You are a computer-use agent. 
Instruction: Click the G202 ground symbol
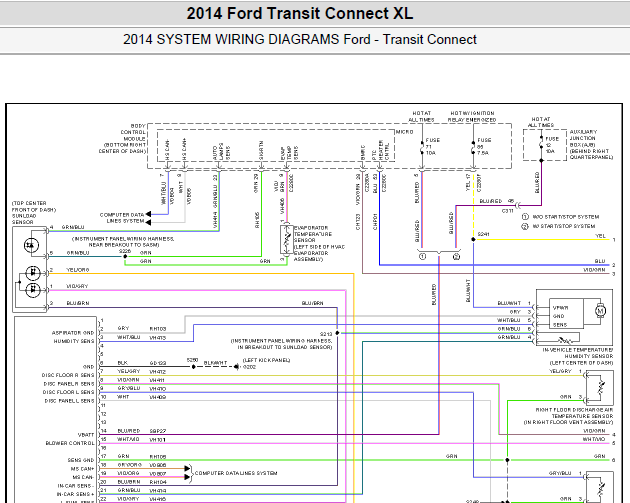tap(237, 366)
